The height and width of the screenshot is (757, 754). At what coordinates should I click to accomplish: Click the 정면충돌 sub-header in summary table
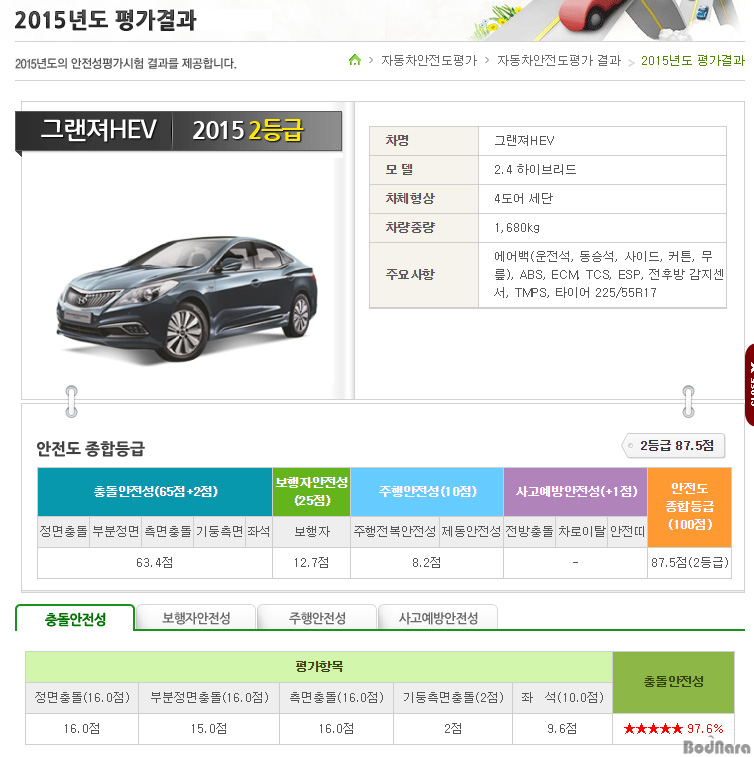coord(63,532)
